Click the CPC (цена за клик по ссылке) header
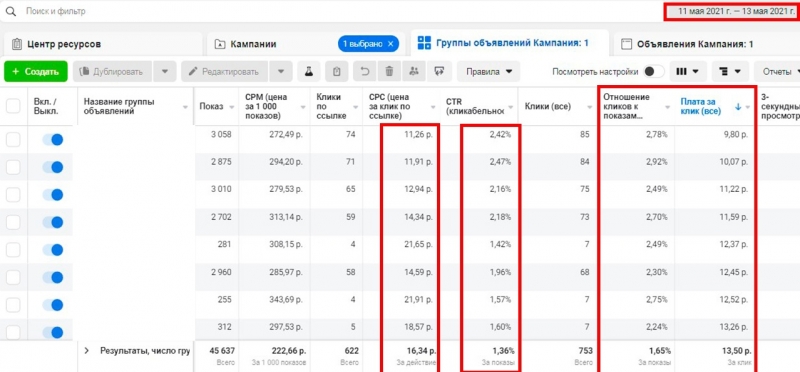 tap(401, 106)
